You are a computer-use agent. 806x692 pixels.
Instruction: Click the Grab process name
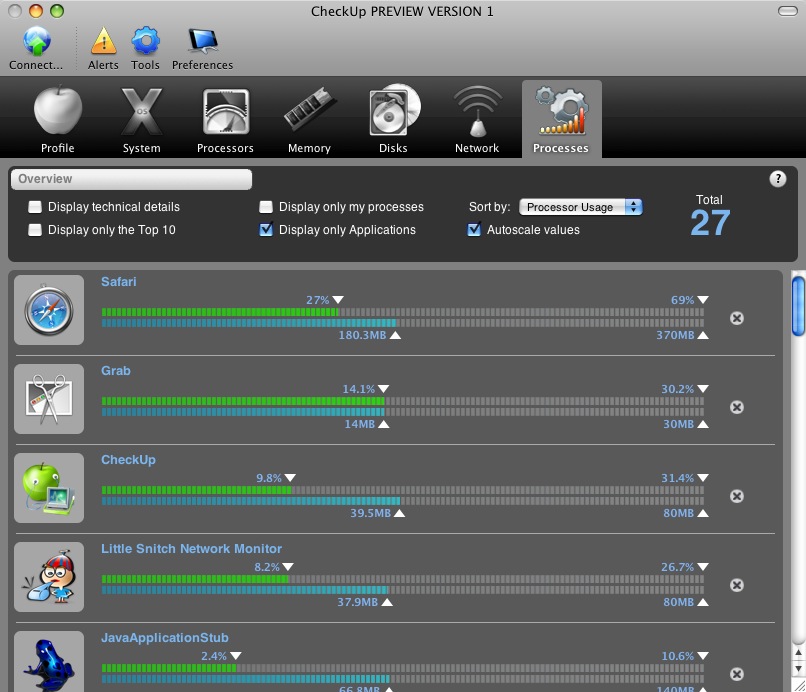tap(116, 371)
